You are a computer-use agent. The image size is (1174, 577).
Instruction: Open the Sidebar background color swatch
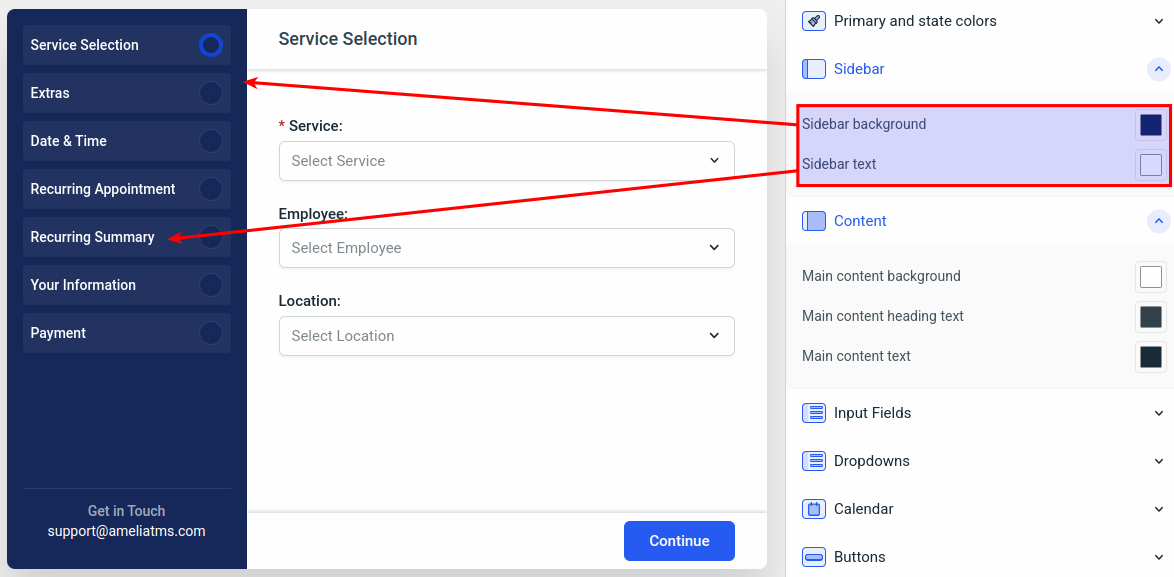pos(1151,125)
